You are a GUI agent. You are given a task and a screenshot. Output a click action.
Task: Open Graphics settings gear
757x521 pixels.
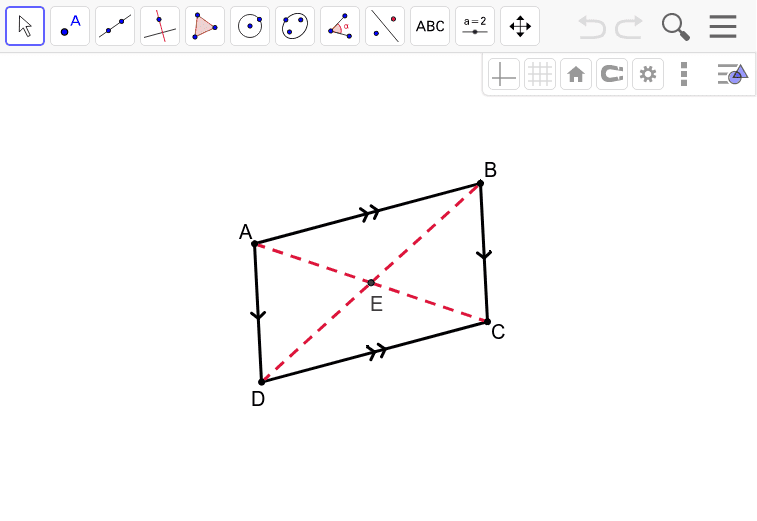click(648, 74)
